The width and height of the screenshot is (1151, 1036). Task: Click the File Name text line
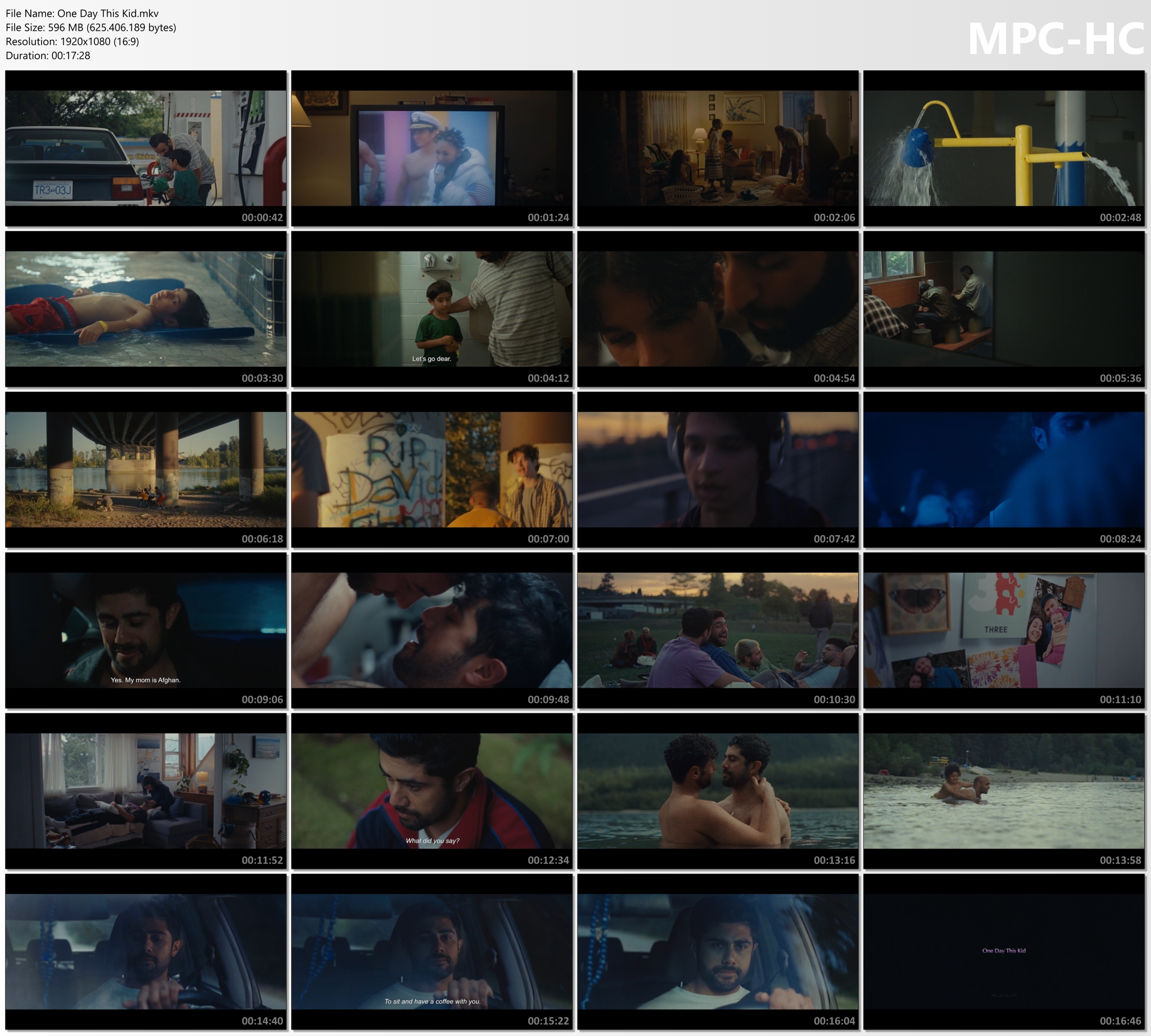click(82, 13)
